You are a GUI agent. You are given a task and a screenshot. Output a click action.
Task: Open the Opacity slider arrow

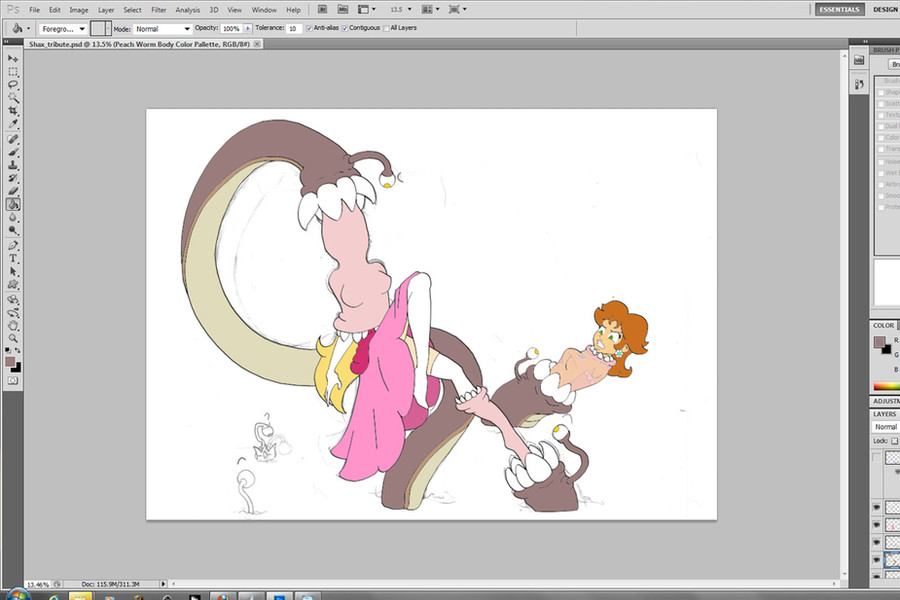pyautogui.click(x=248, y=28)
